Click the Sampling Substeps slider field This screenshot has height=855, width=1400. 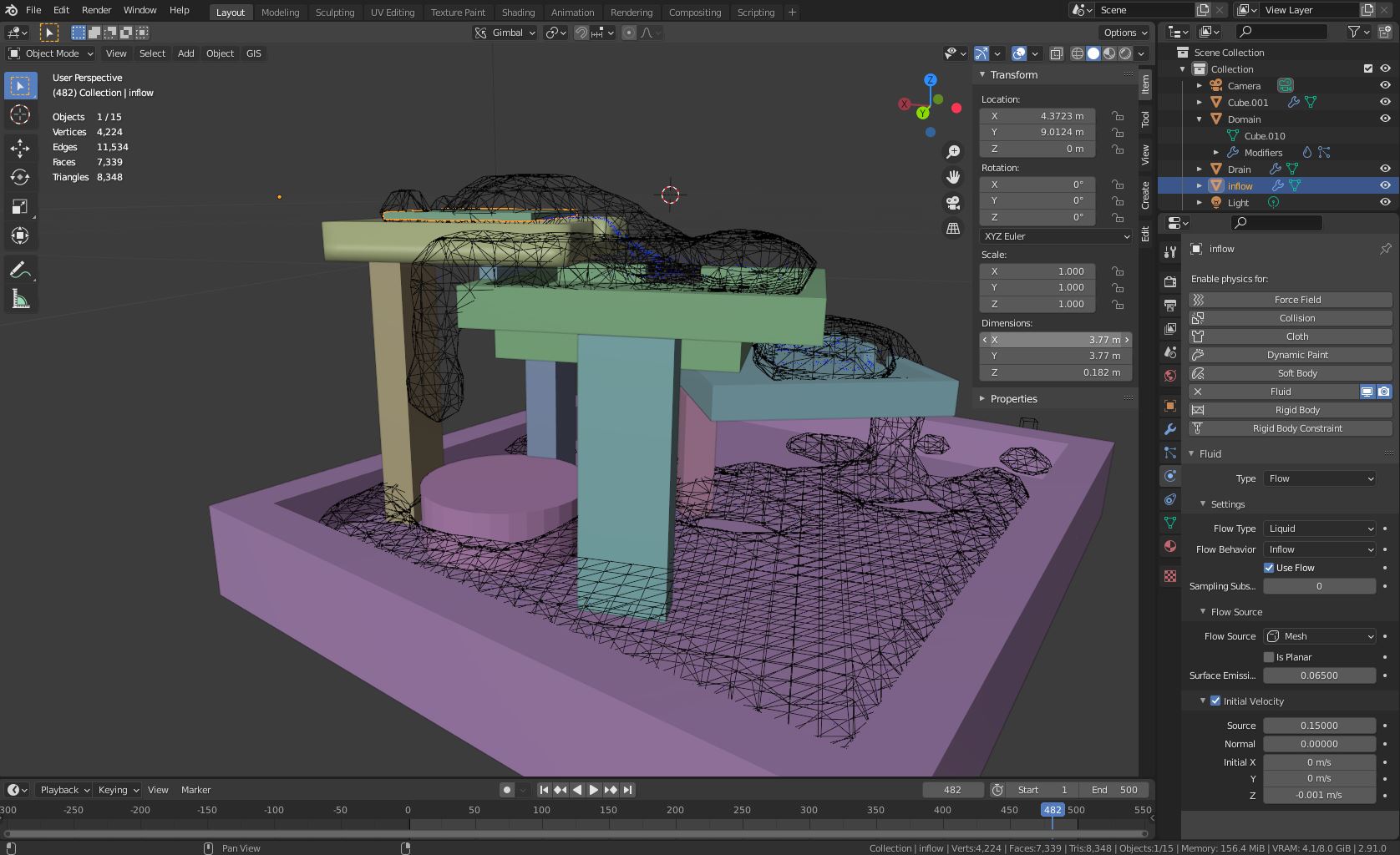(x=1320, y=586)
